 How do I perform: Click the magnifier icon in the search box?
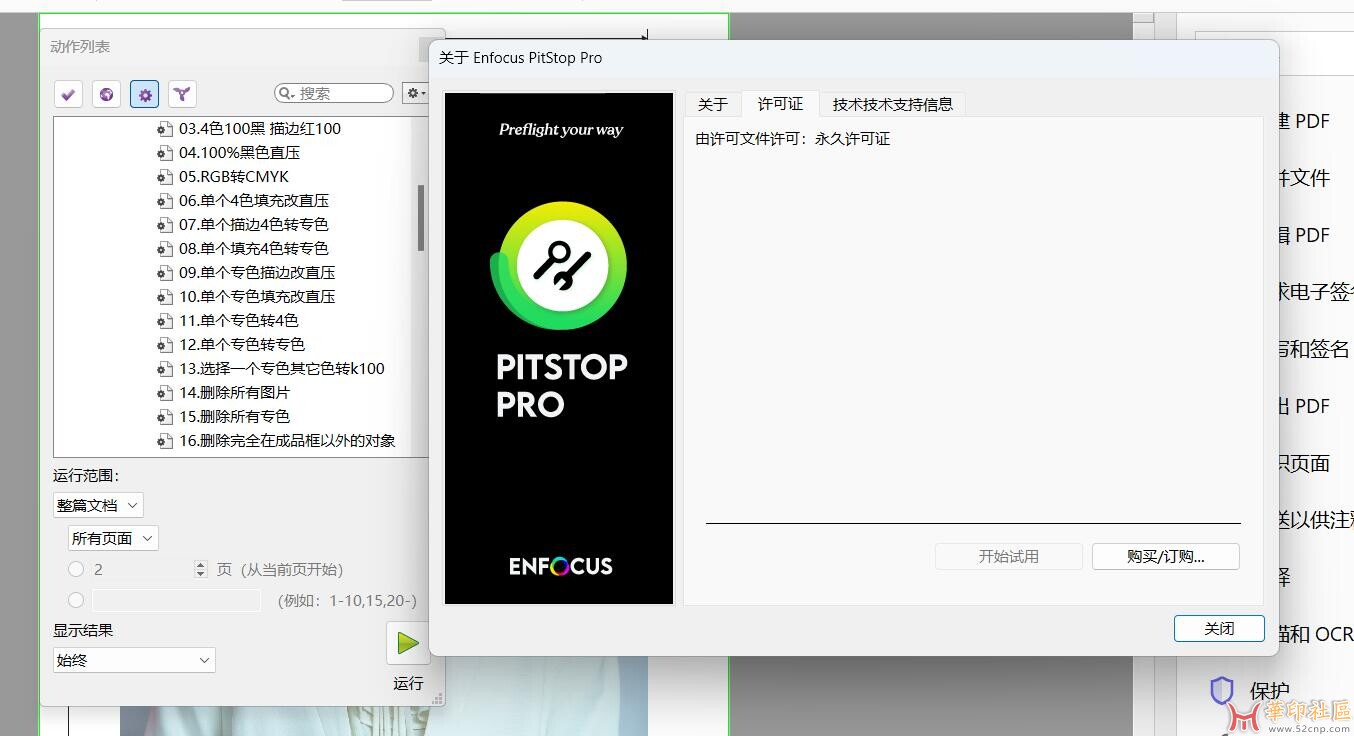pyautogui.click(x=287, y=93)
